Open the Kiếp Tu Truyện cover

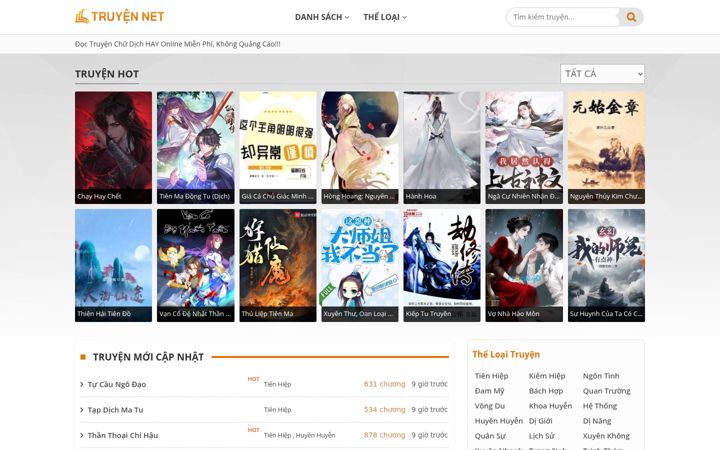click(x=442, y=265)
